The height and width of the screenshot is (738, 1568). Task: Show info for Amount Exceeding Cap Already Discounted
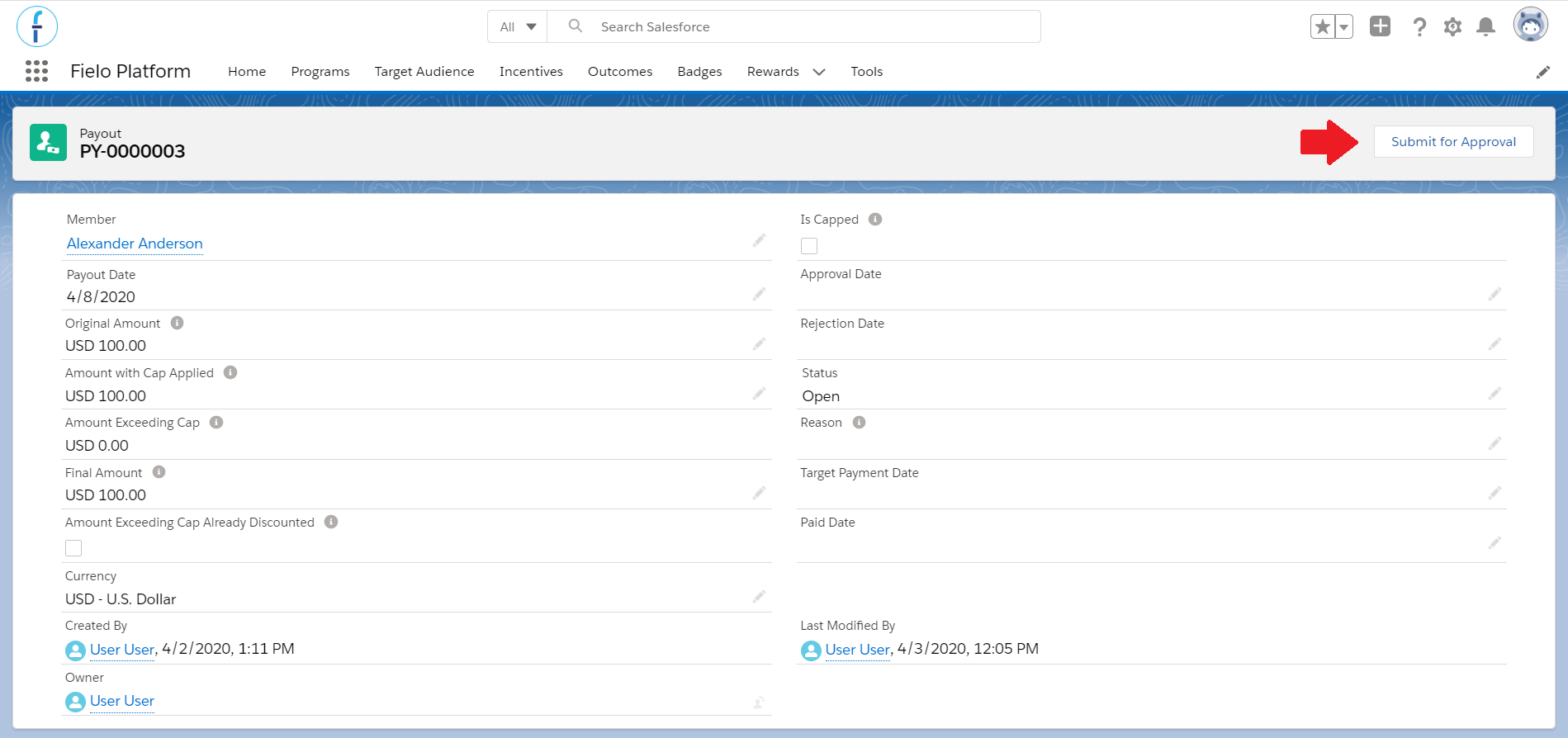331,522
